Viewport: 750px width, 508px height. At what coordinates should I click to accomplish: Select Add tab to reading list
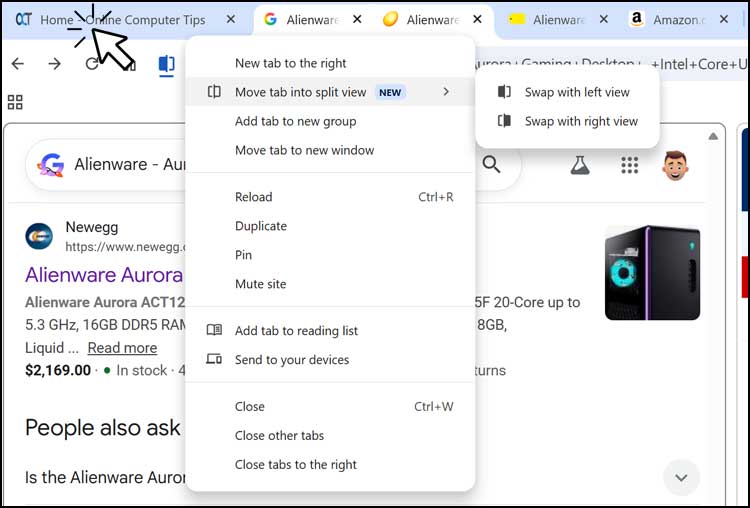[x=330, y=331]
